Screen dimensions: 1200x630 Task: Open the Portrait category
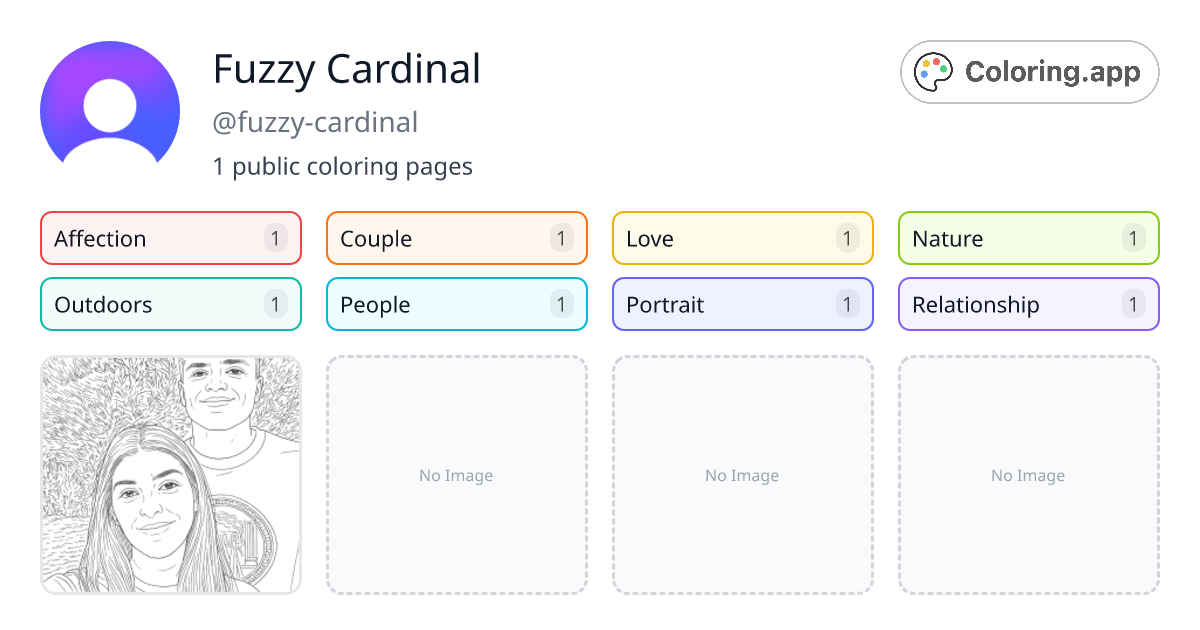[x=742, y=304]
